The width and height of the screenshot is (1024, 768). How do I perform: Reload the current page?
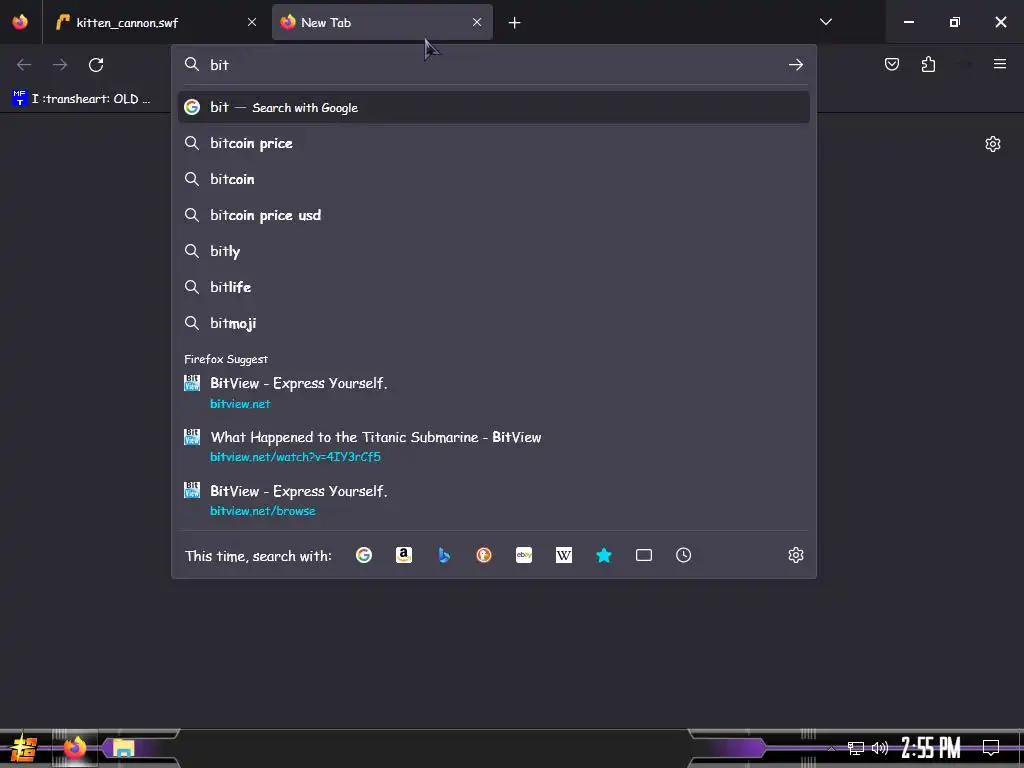point(96,65)
